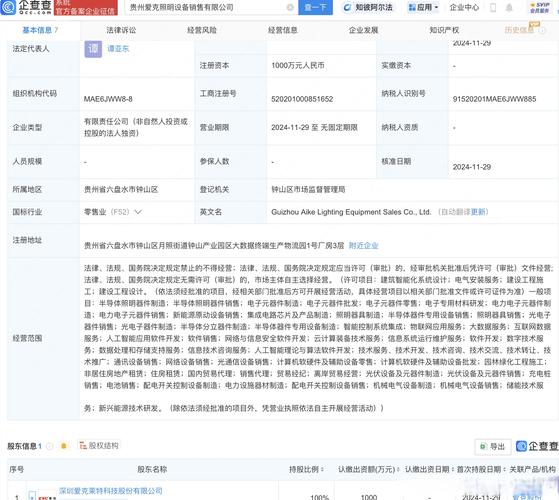Click 附近企业 link after address
This screenshot has width=559, height=500.
point(363,246)
